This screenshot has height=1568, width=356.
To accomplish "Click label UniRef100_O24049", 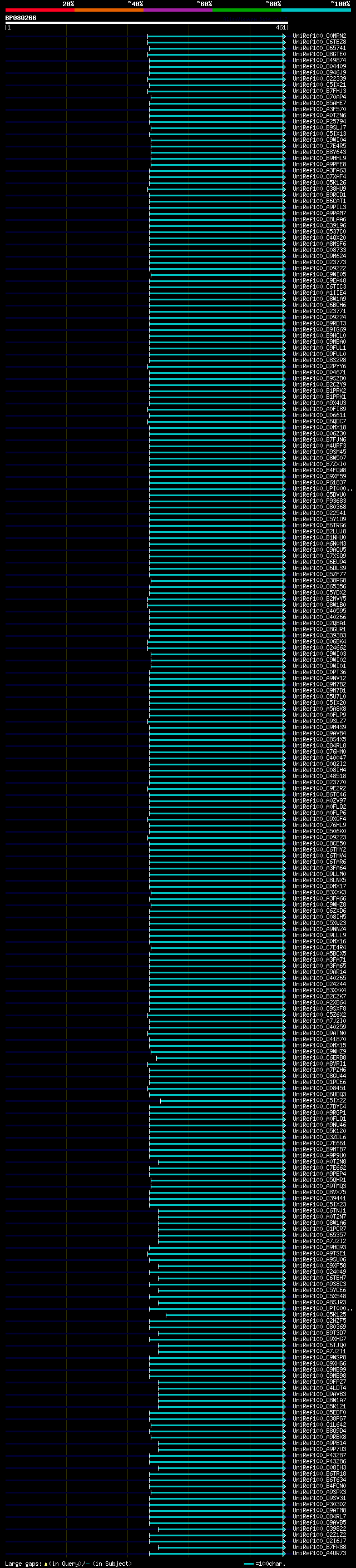I will tap(319, 1272).
